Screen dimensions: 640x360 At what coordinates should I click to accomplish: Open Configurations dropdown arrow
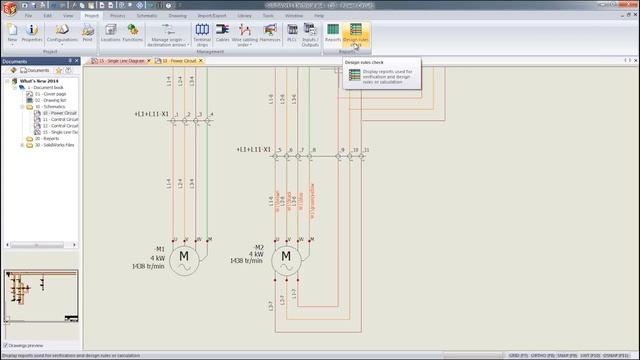(62, 44)
